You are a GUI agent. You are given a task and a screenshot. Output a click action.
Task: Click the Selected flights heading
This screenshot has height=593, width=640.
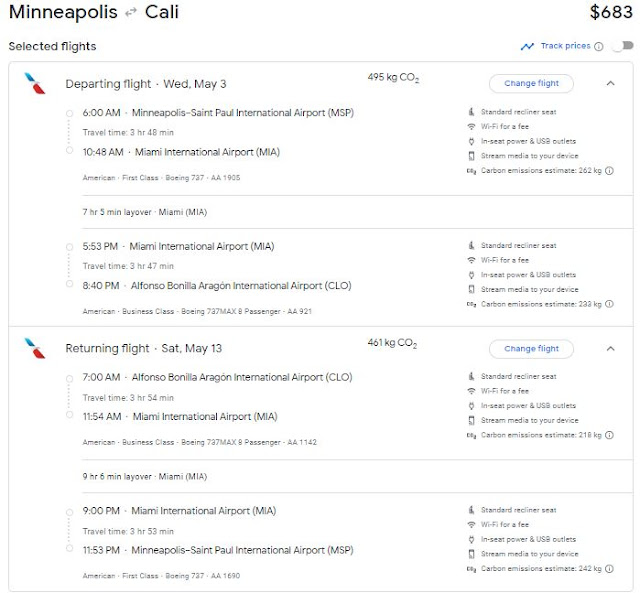click(52, 47)
